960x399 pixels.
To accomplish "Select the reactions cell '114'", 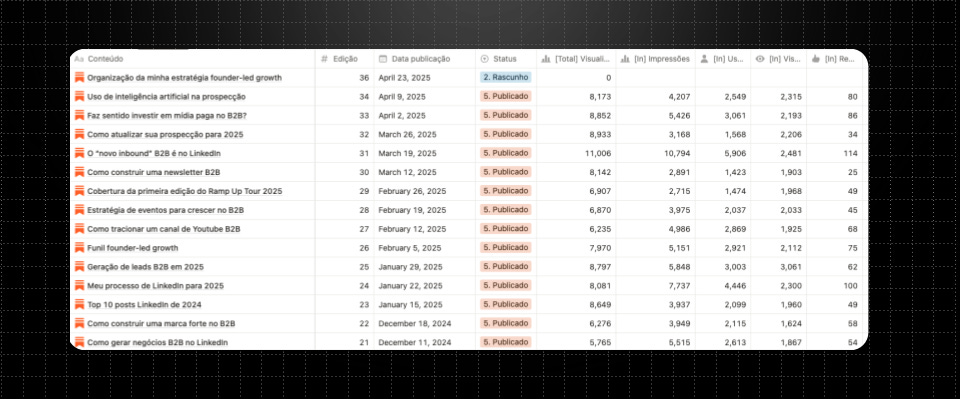I will (x=834, y=153).
